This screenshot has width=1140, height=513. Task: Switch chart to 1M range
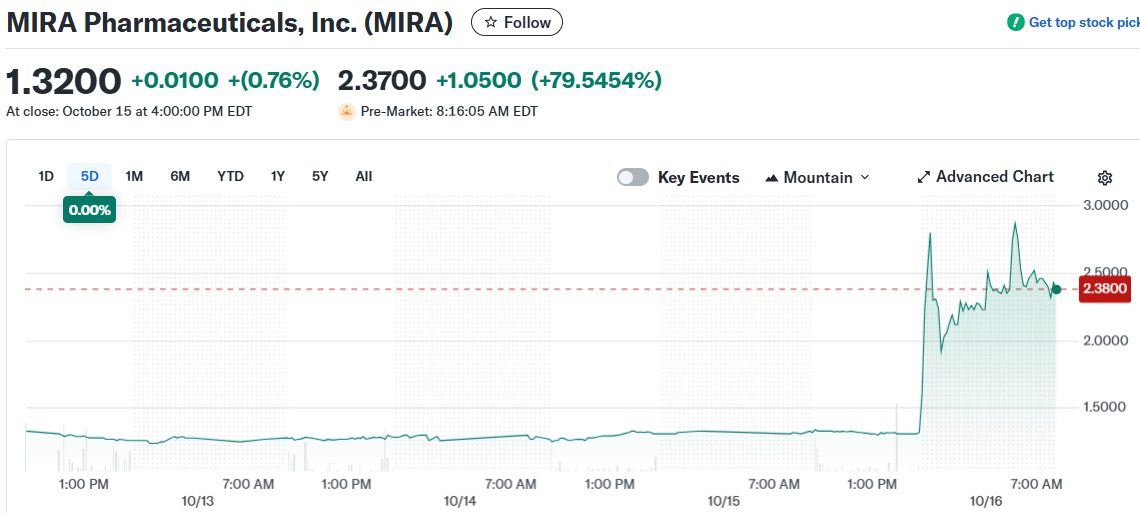coord(134,176)
